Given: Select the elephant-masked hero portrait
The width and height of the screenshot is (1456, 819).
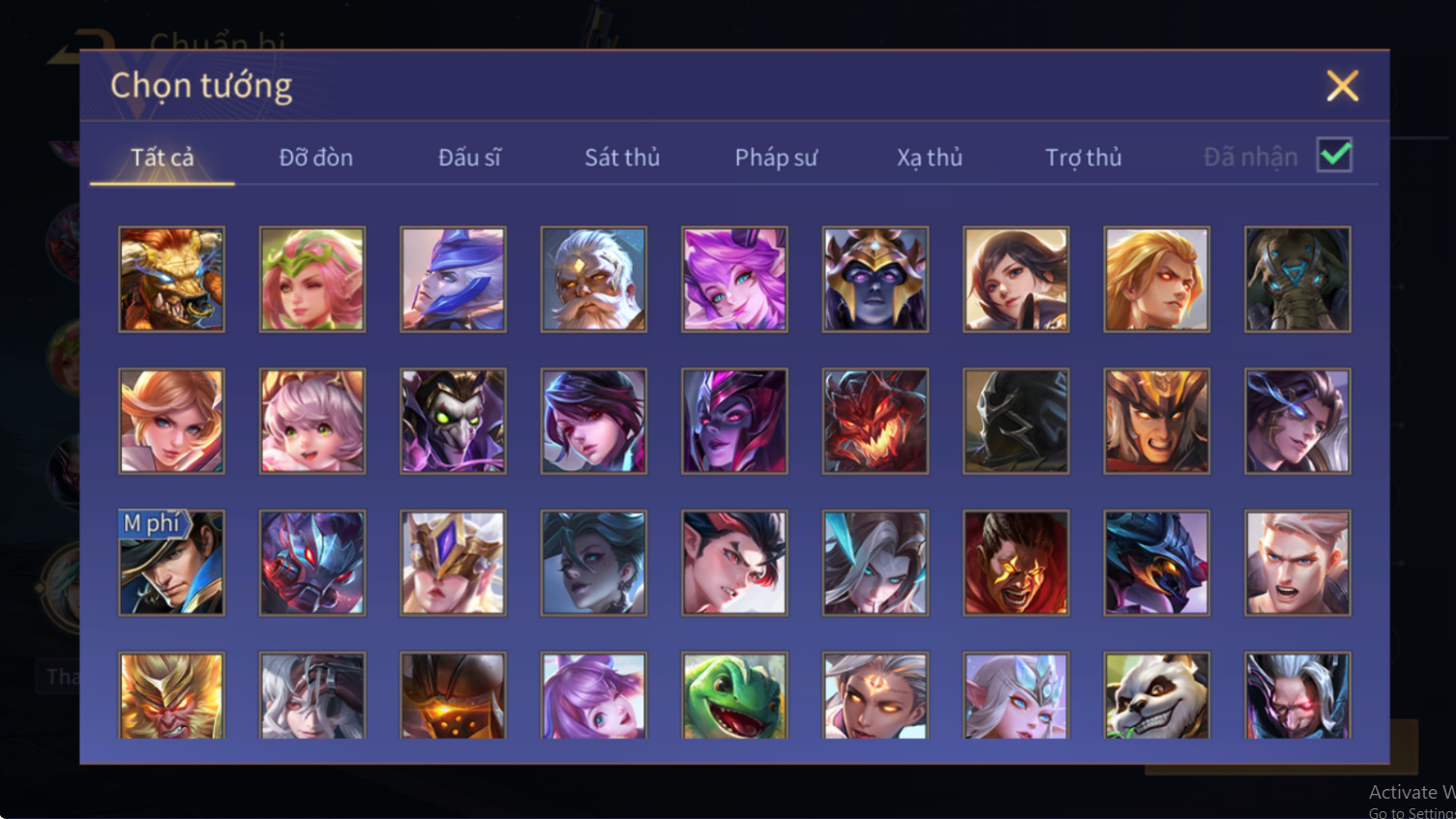Looking at the screenshot, I should 1297,279.
